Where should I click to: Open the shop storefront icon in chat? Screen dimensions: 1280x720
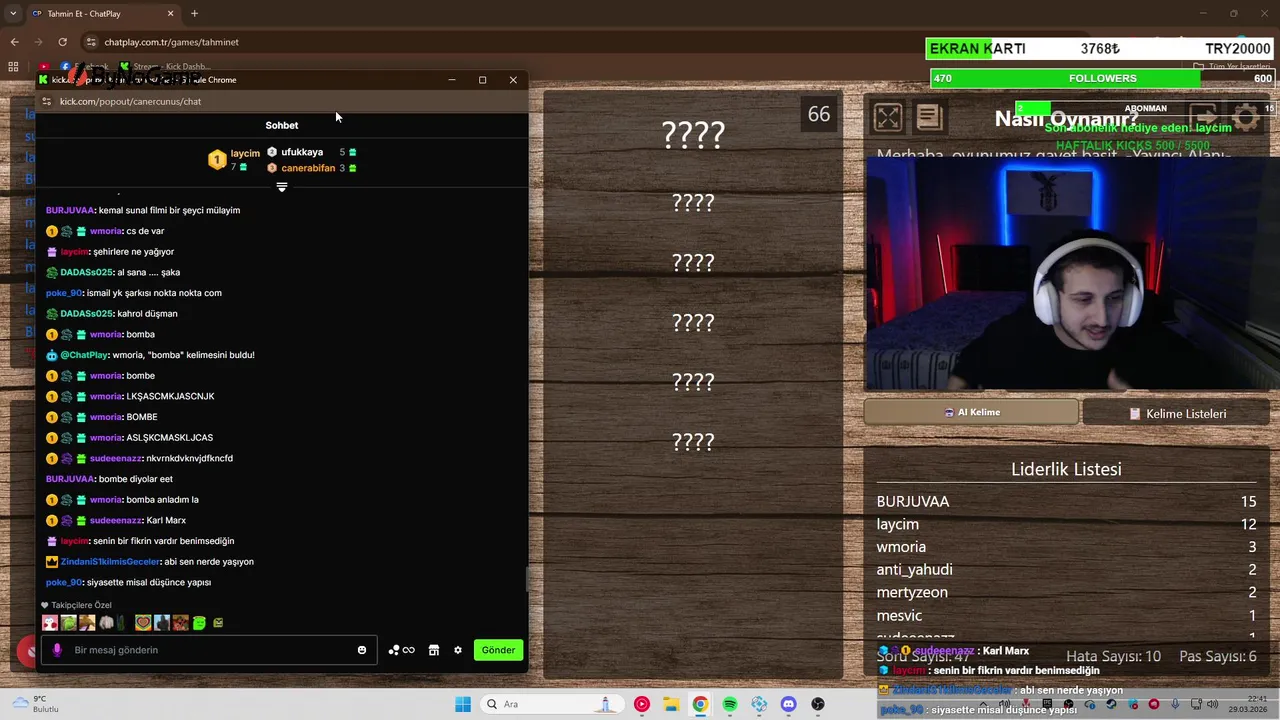(434, 650)
